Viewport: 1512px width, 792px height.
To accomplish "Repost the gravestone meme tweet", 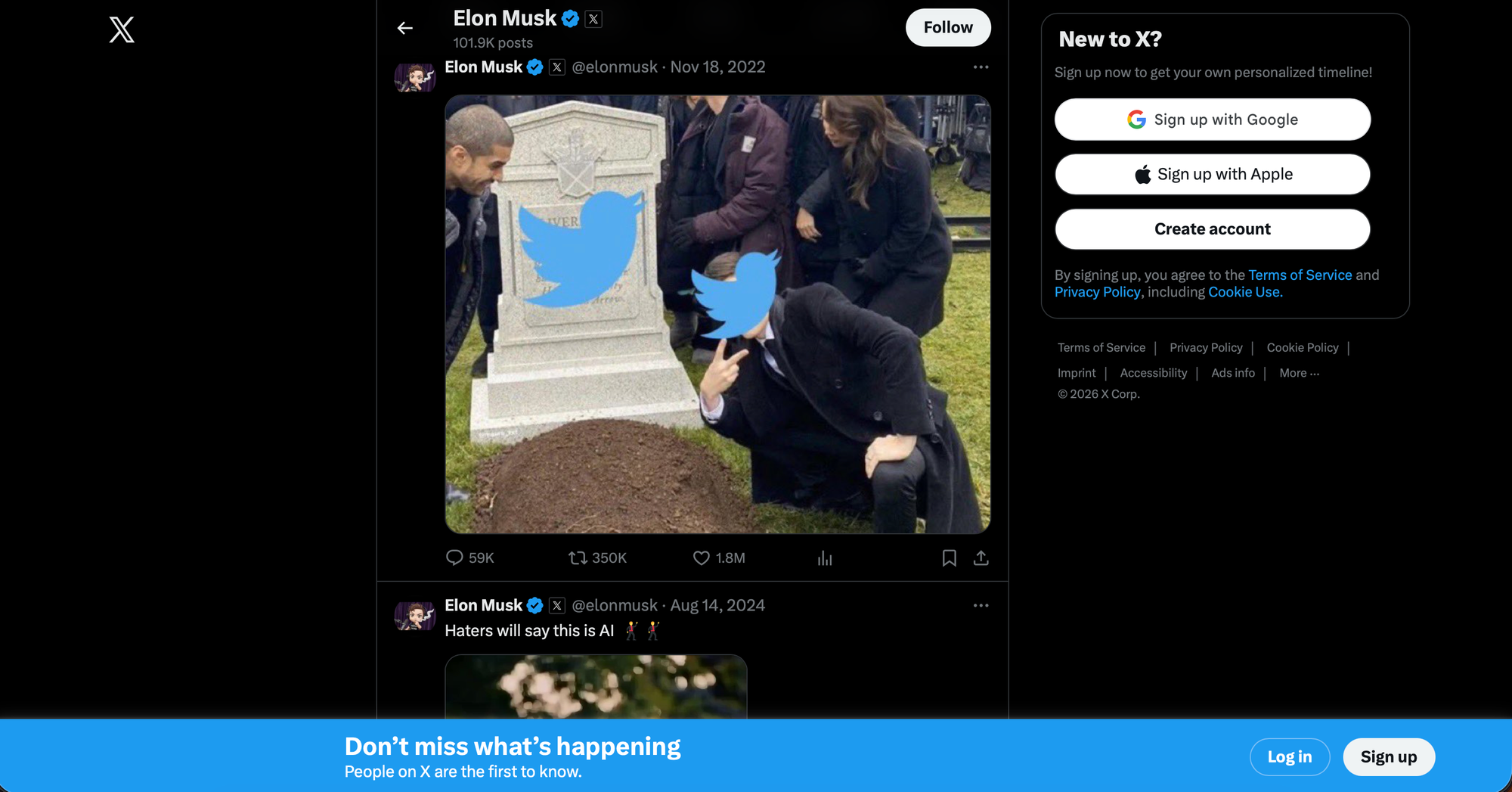I will pyautogui.click(x=577, y=558).
